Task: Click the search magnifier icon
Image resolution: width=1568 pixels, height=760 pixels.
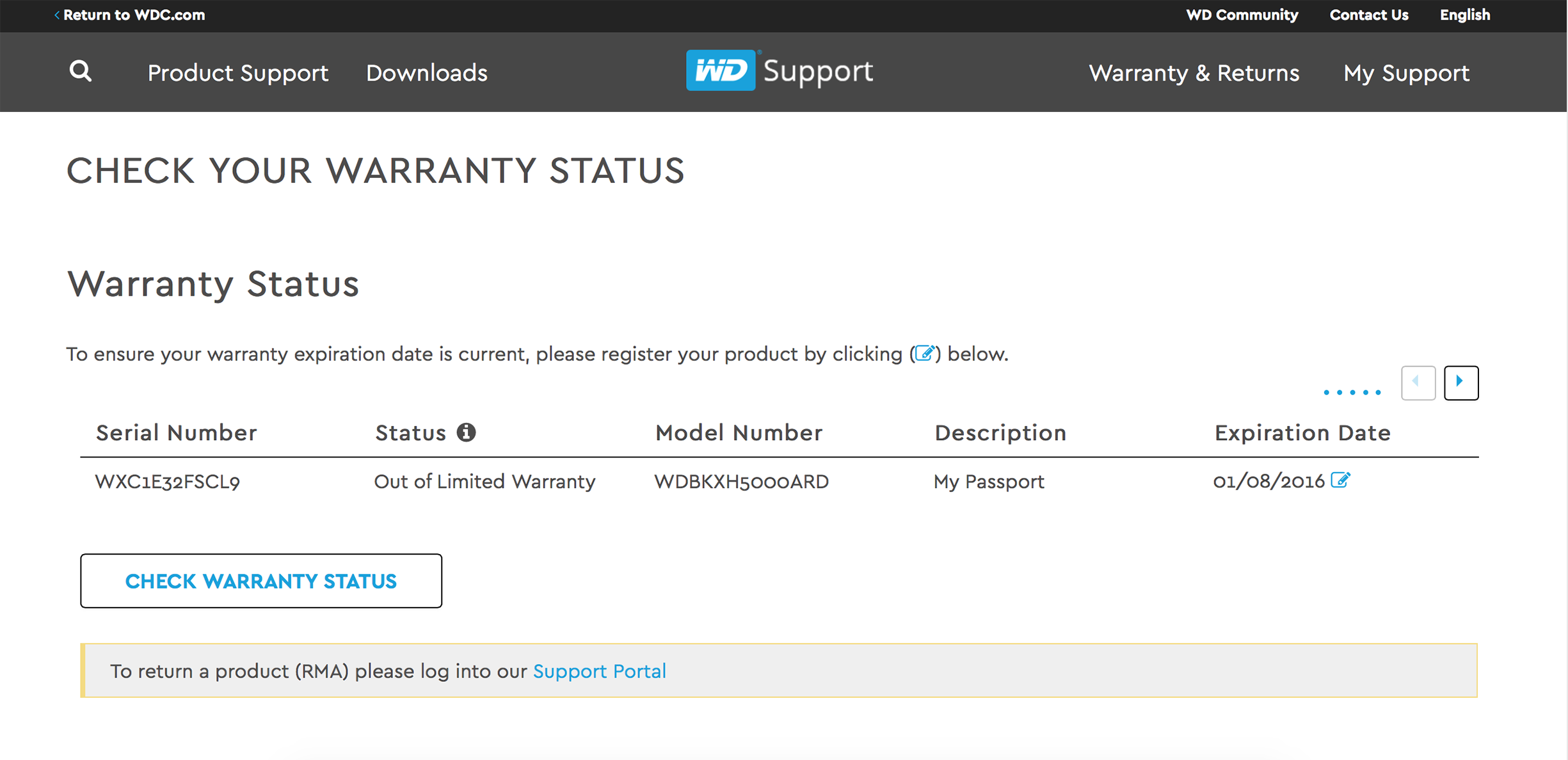Action: coord(81,71)
